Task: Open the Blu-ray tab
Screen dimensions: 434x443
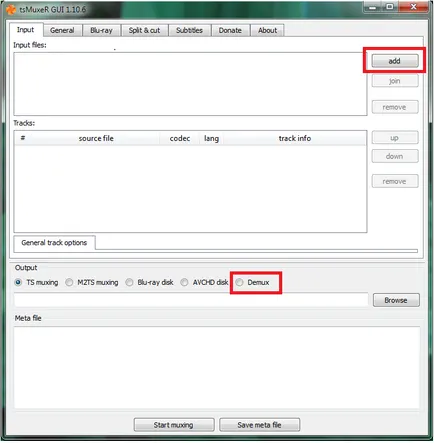Action: click(101, 30)
